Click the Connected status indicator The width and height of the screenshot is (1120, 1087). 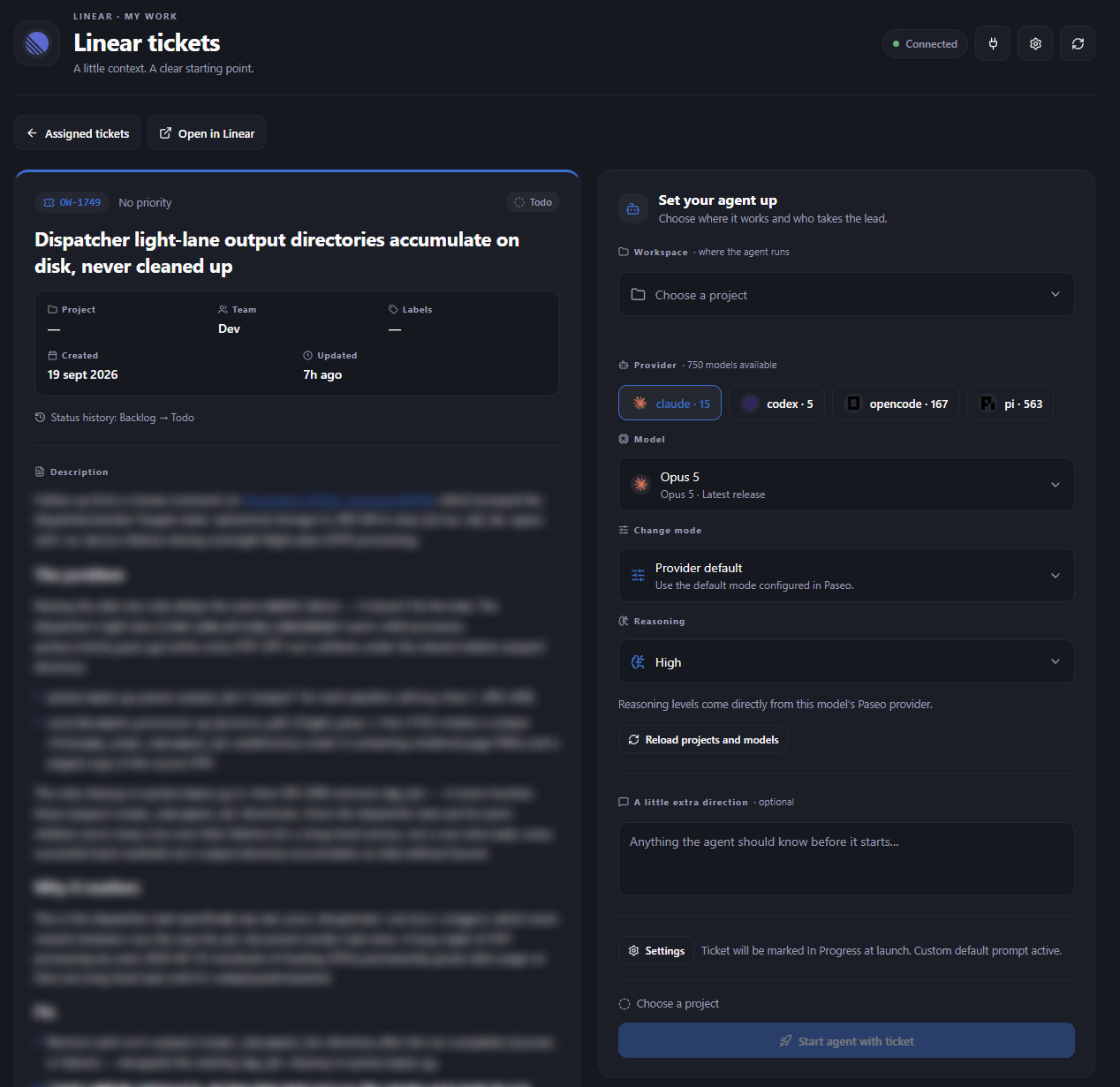point(925,43)
